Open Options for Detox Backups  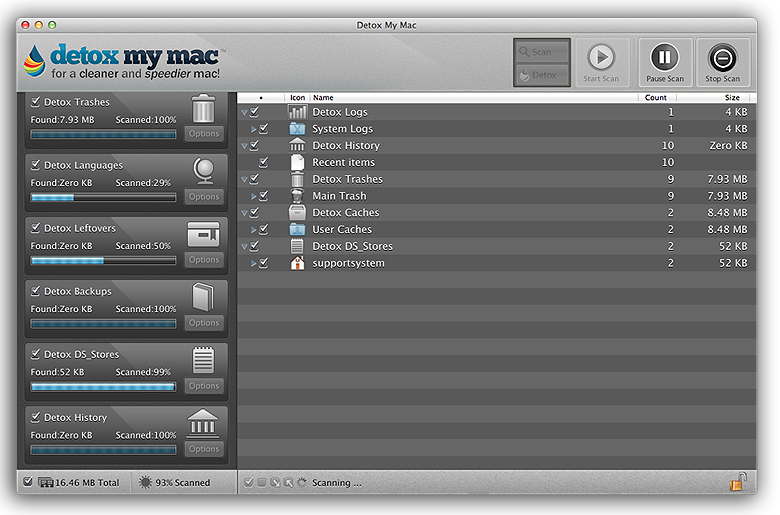pos(203,323)
